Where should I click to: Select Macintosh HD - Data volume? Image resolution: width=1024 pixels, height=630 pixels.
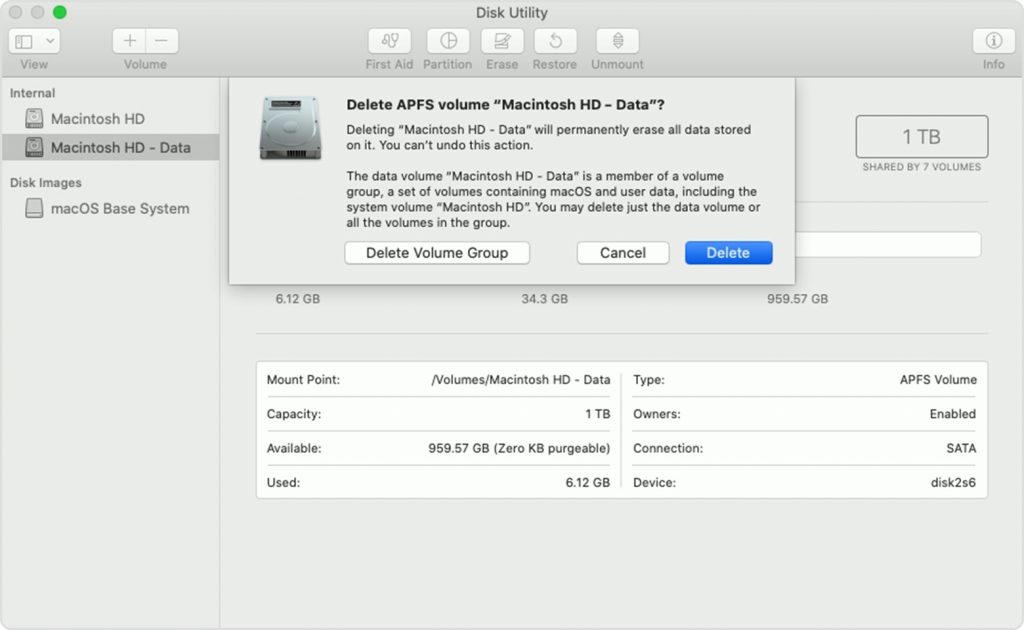click(110, 148)
